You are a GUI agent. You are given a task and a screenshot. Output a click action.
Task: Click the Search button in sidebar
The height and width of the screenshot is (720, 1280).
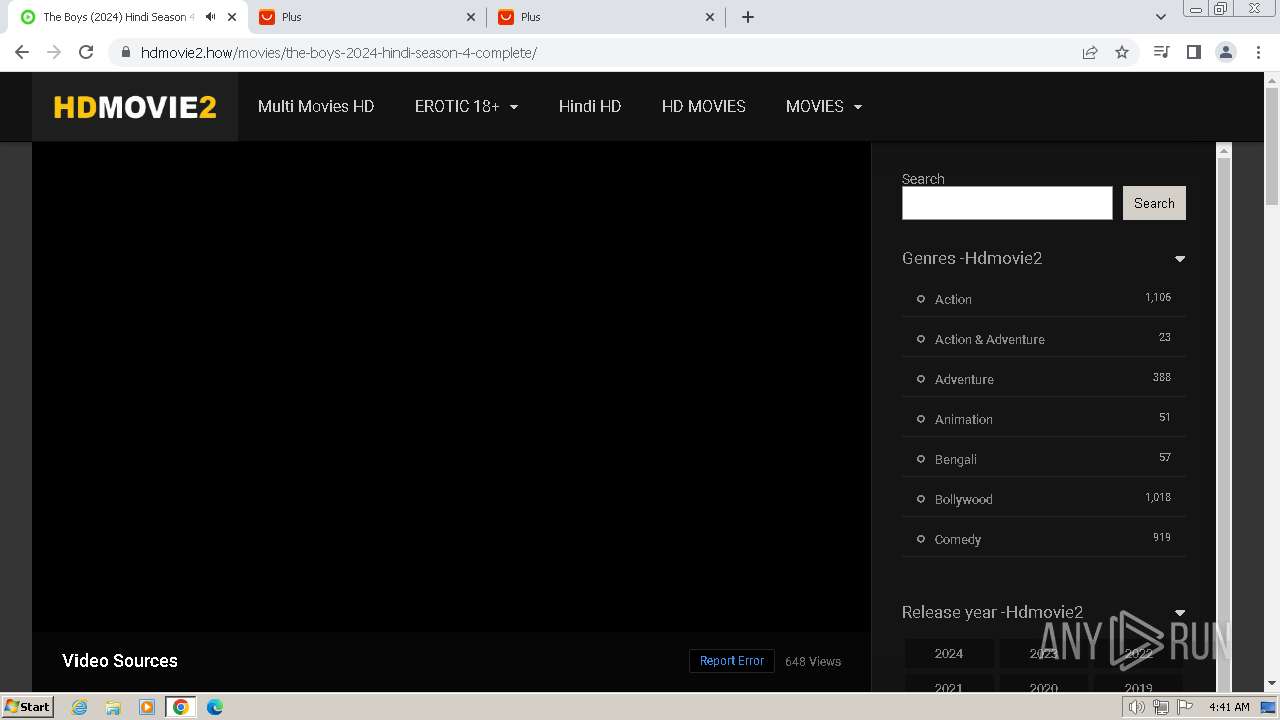[1154, 203]
